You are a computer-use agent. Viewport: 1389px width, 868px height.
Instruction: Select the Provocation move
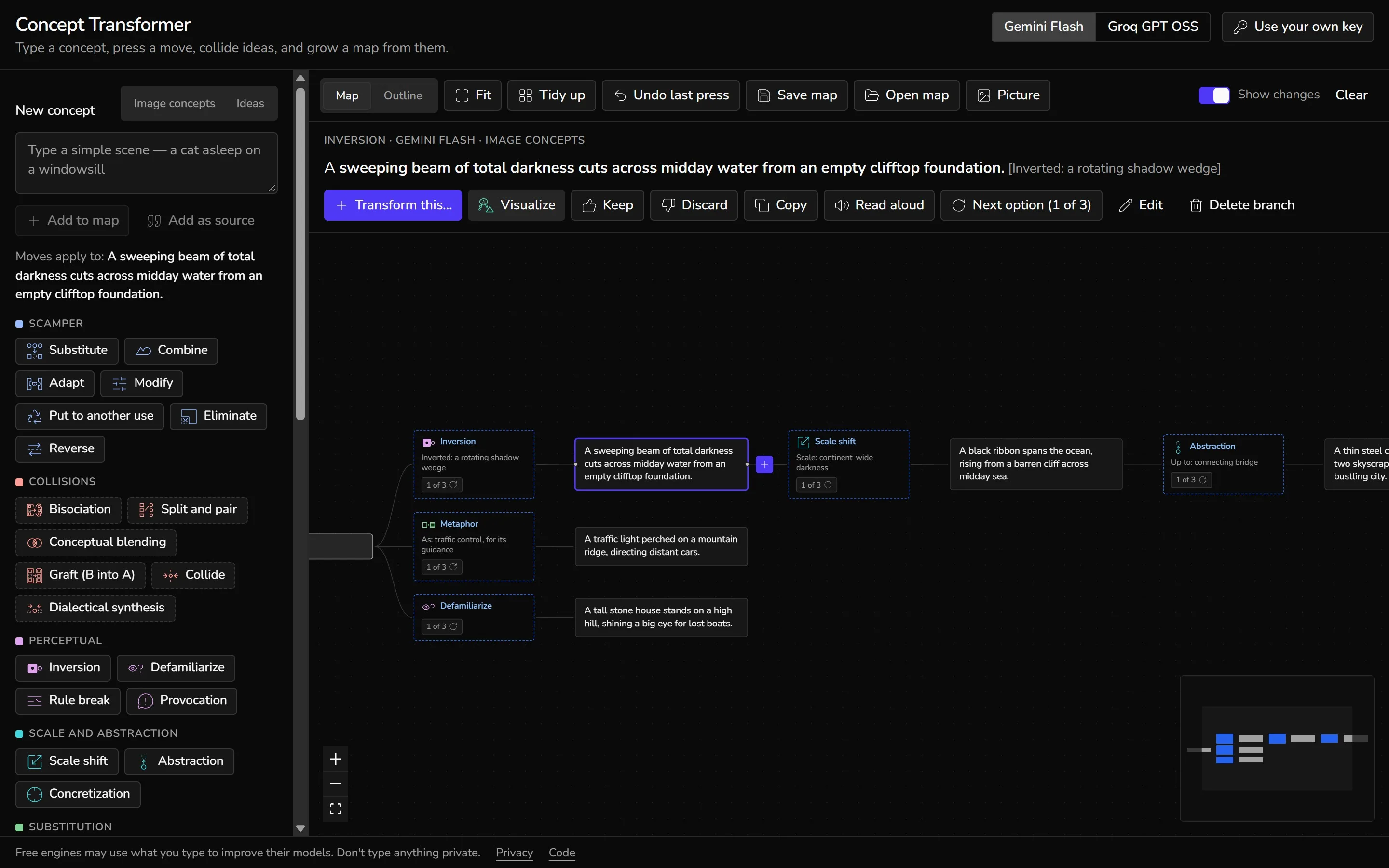pyautogui.click(x=181, y=700)
